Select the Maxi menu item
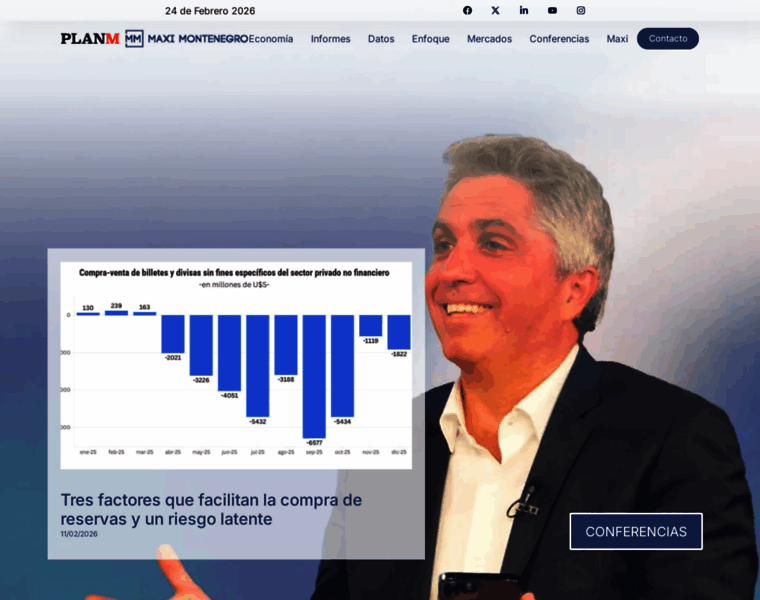Viewport: 760px width, 600px height. (x=617, y=39)
